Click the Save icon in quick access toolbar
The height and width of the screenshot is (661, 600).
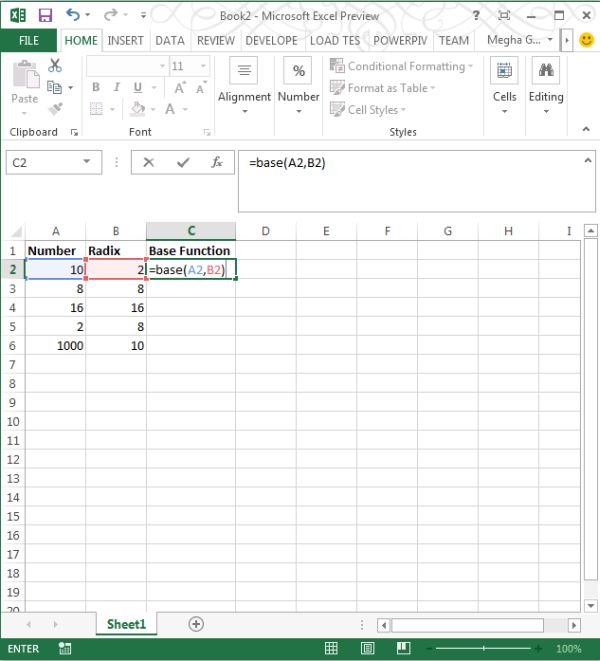45,16
